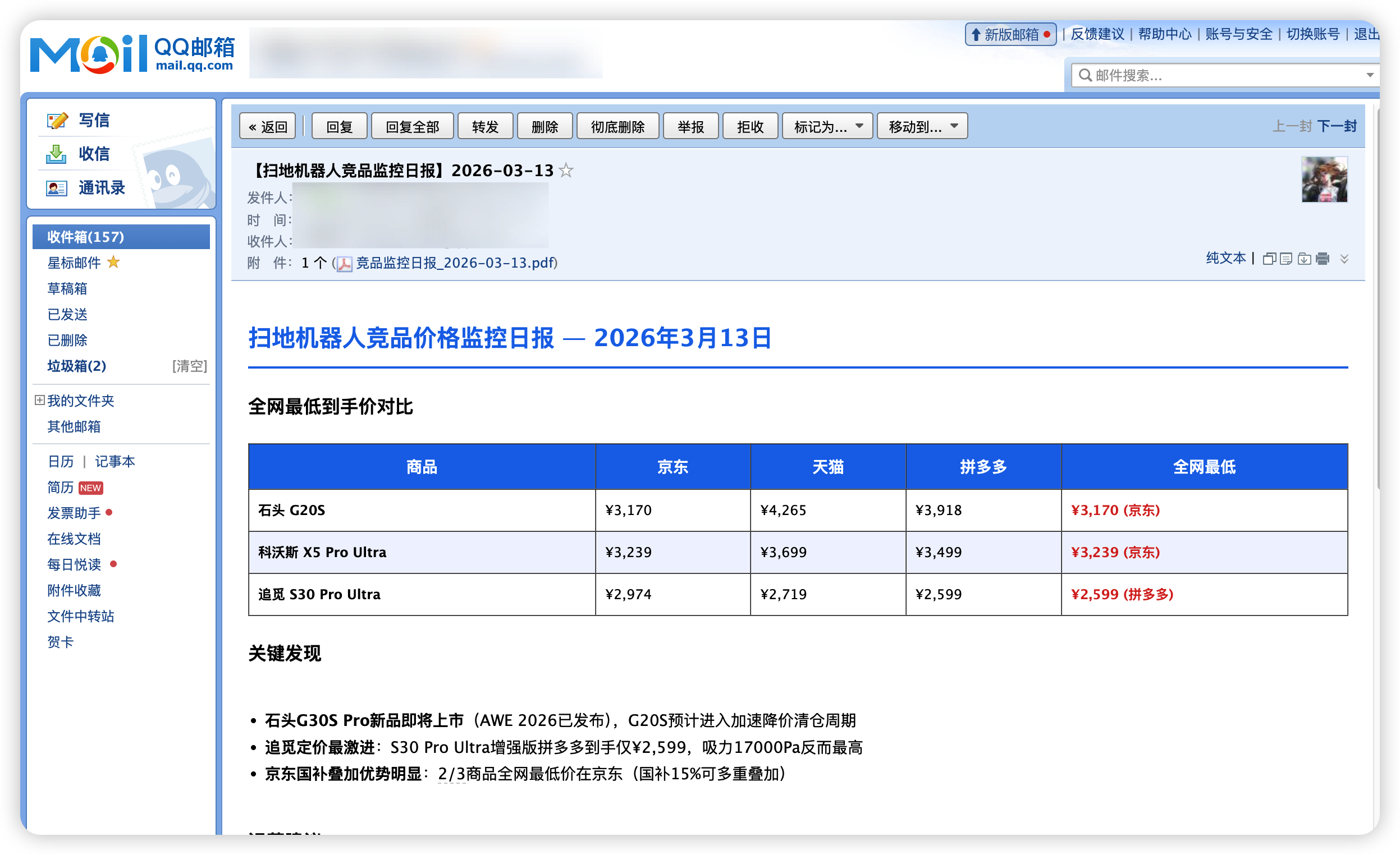
Task: Click the save-to-folder download icon
Action: (x=1305, y=259)
